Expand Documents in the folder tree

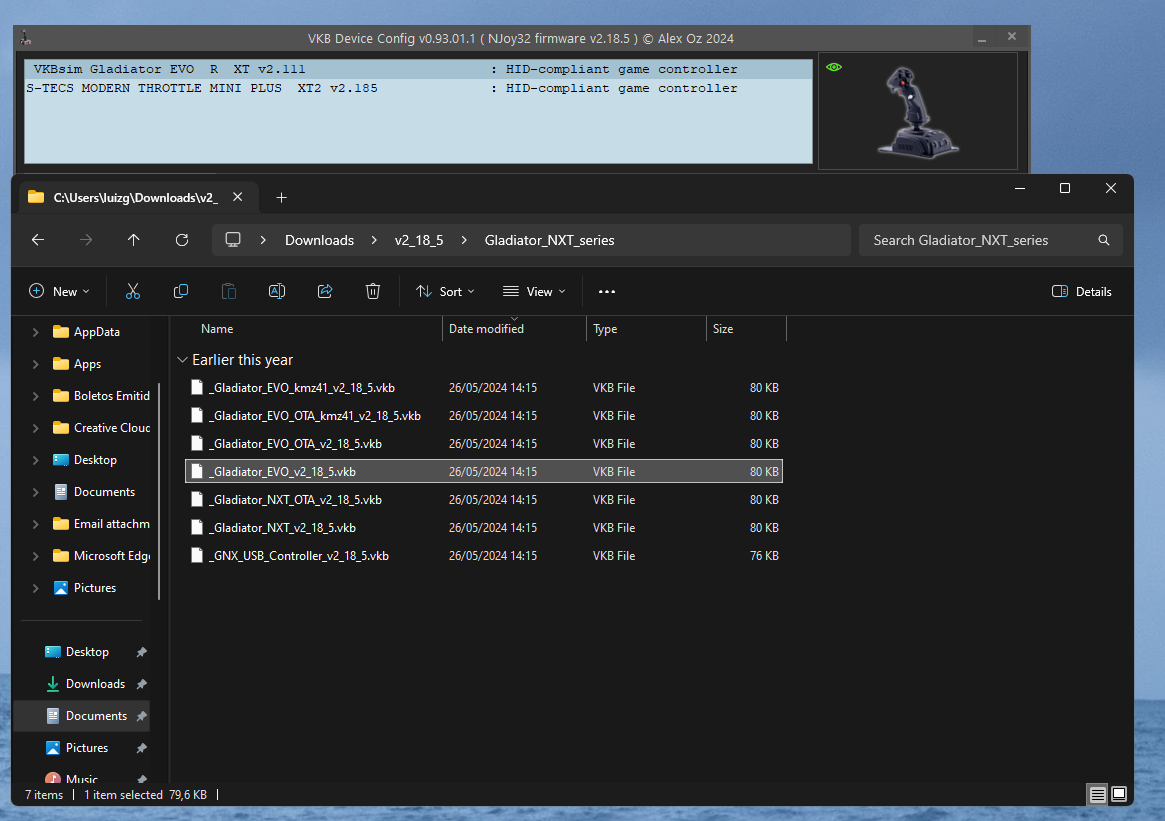point(36,492)
